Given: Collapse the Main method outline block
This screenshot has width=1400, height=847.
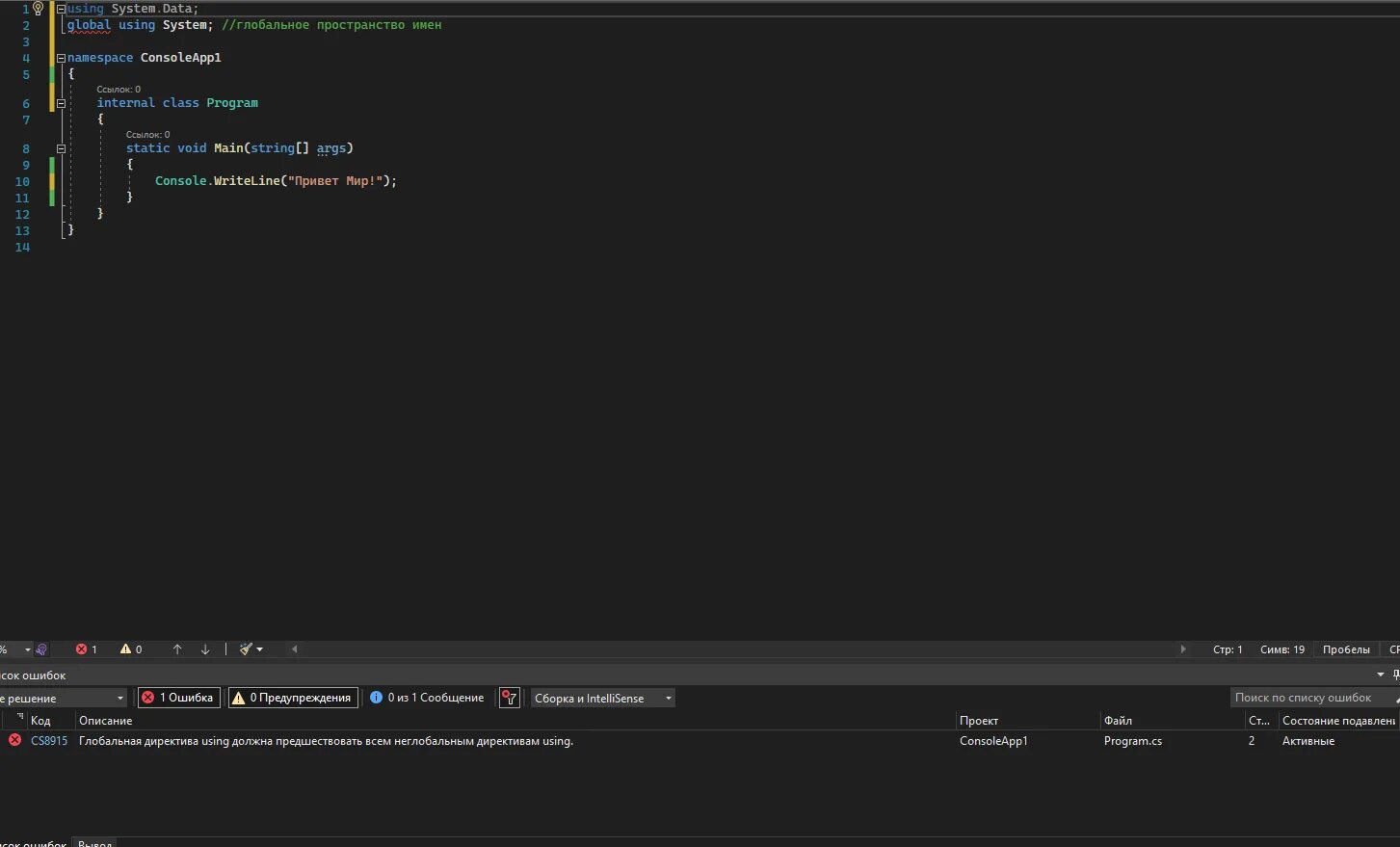Looking at the screenshot, I should pyautogui.click(x=61, y=148).
